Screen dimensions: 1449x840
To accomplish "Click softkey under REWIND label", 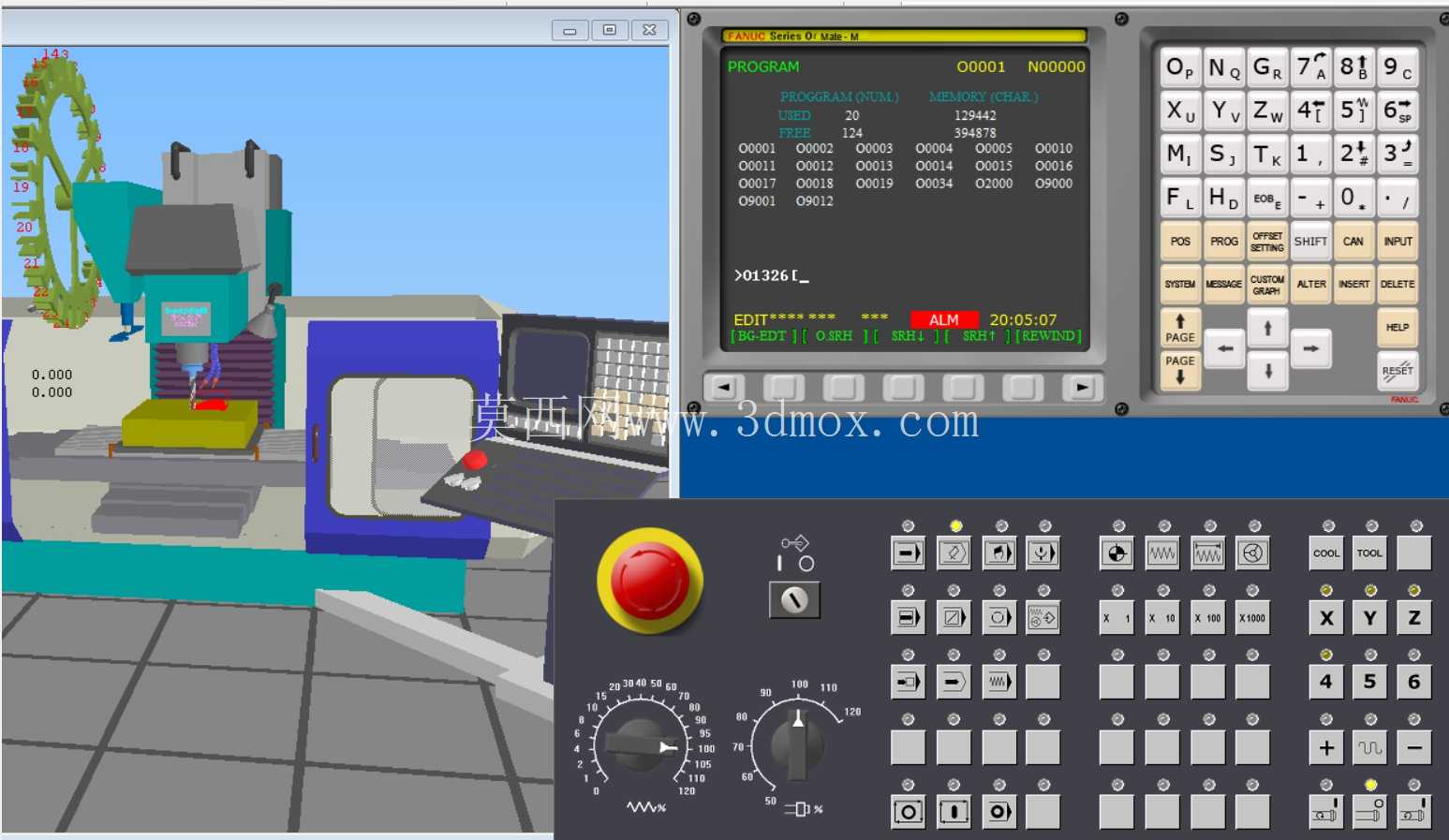I will (1023, 387).
